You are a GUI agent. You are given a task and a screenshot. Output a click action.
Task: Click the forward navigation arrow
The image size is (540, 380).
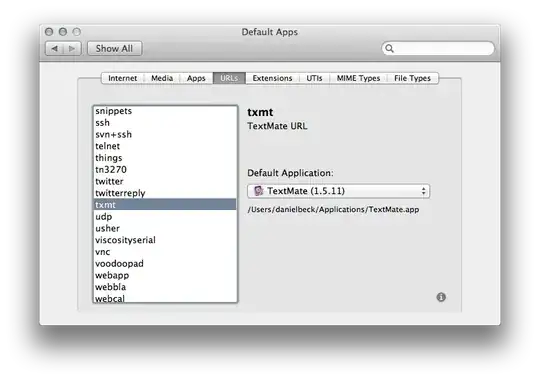72,49
